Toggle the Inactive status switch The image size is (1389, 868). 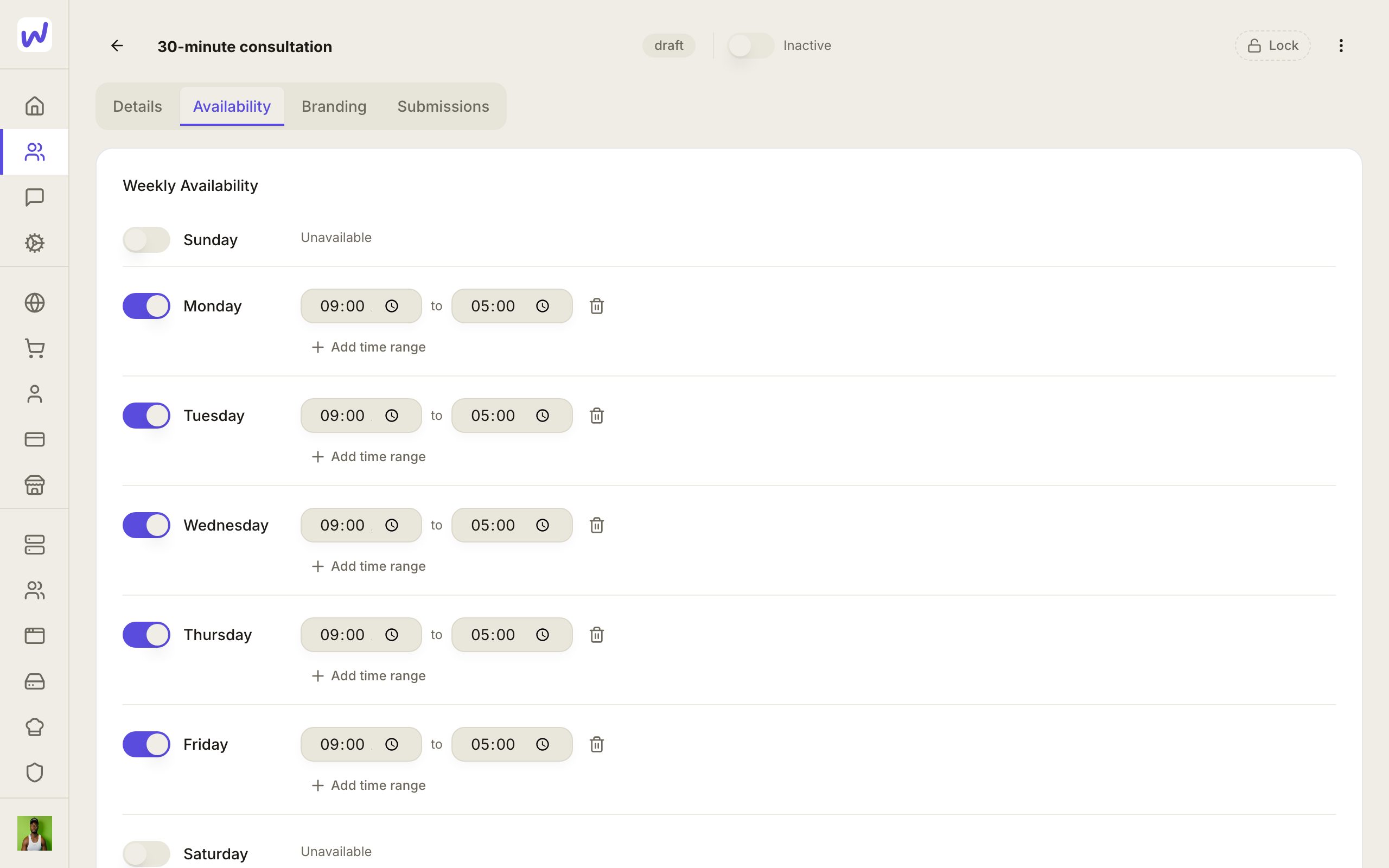751,46
